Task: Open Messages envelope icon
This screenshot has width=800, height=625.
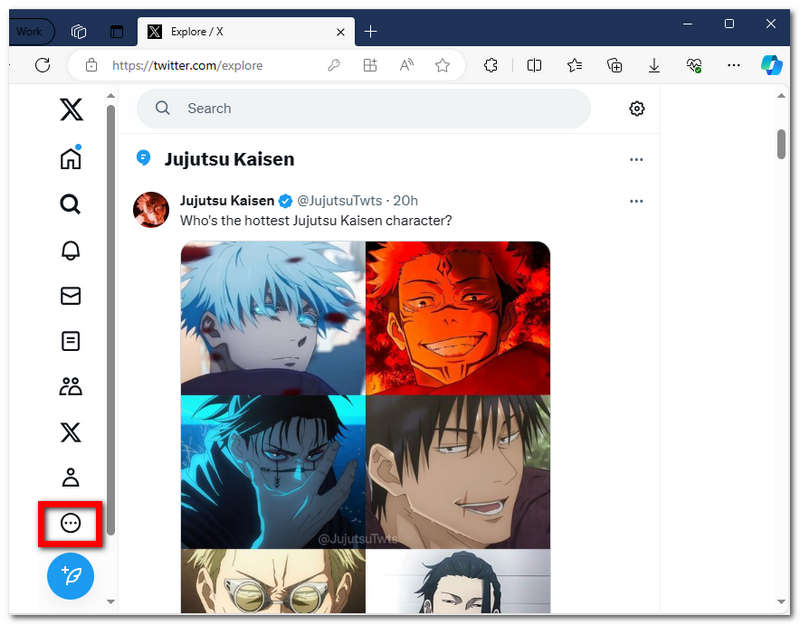Action: point(70,296)
